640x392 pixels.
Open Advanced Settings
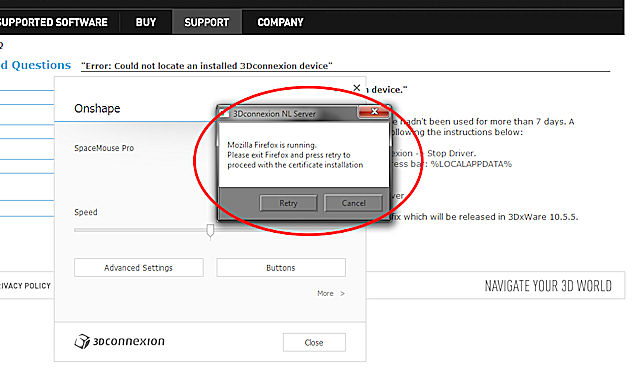pyautogui.click(x=139, y=267)
